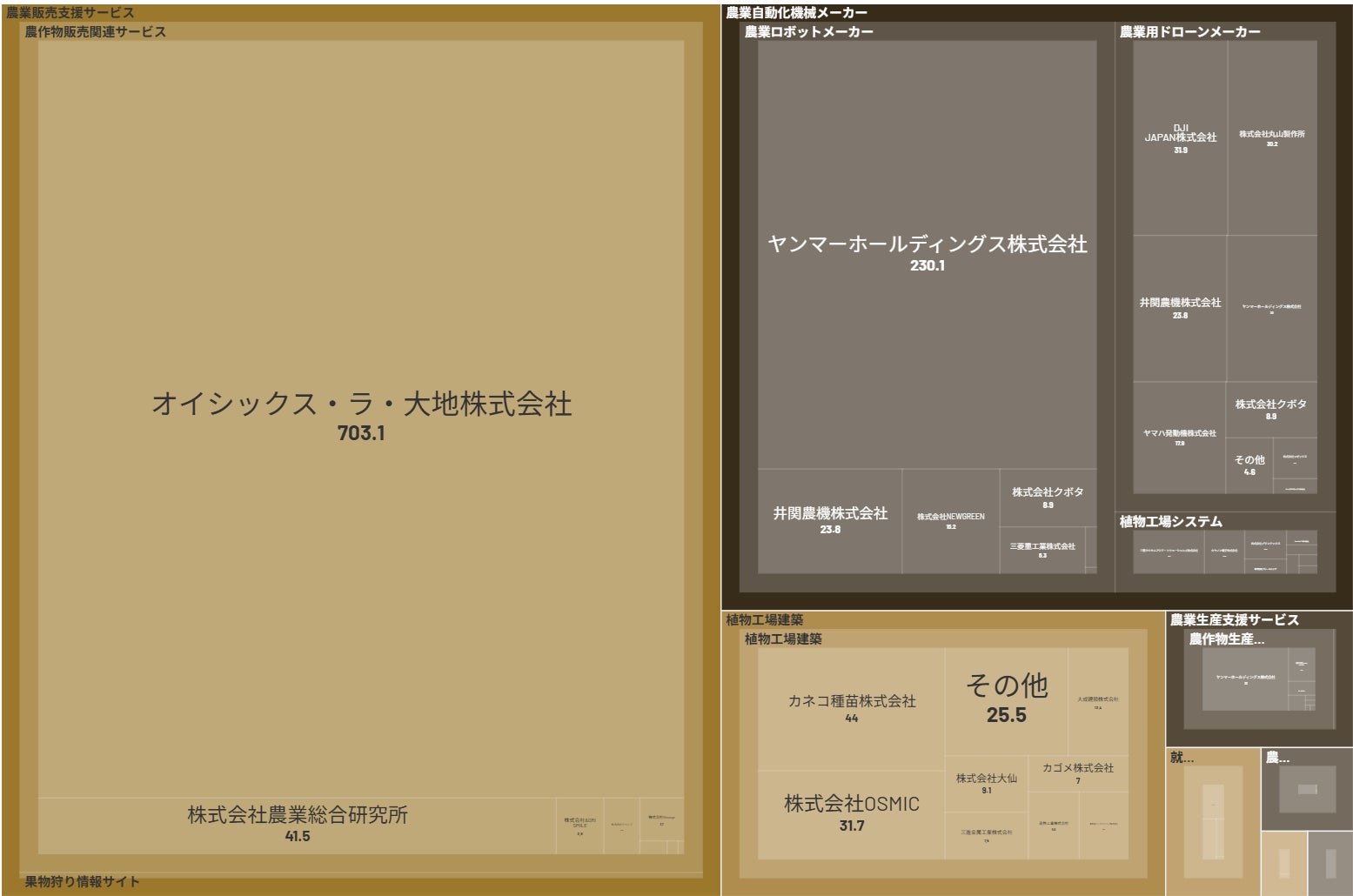Click the 株式会社丸山製作所 cell
Screen dimensions: 1353x896
[1272, 137]
